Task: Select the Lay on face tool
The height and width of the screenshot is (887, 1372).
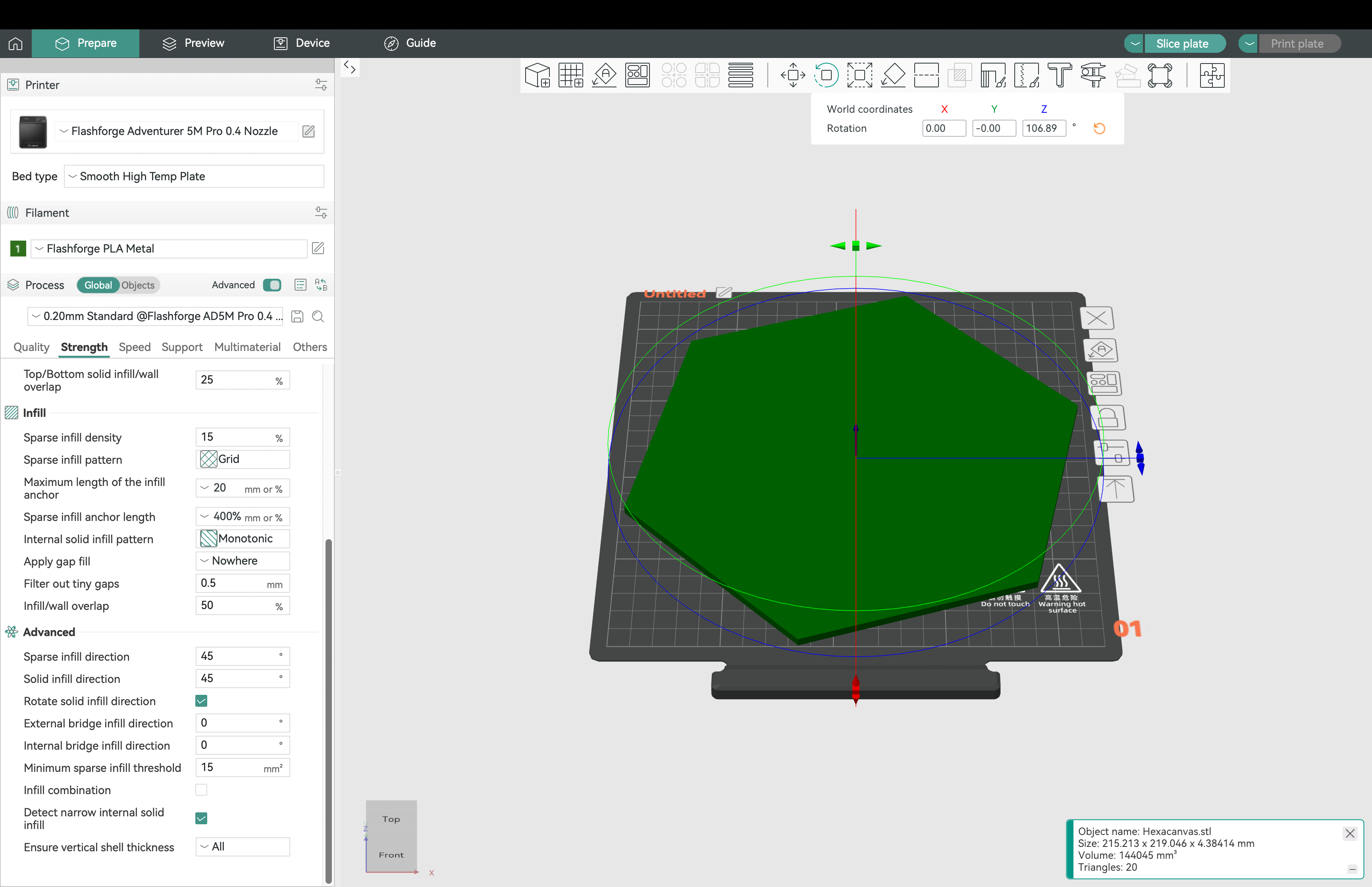Action: [893, 75]
